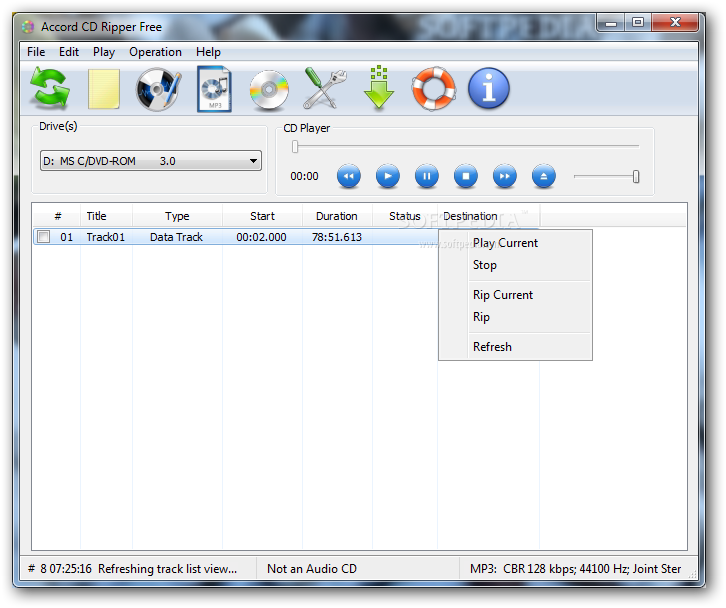
Task: Click the MP3 CBR 128 kbps status entry
Action: [576, 569]
